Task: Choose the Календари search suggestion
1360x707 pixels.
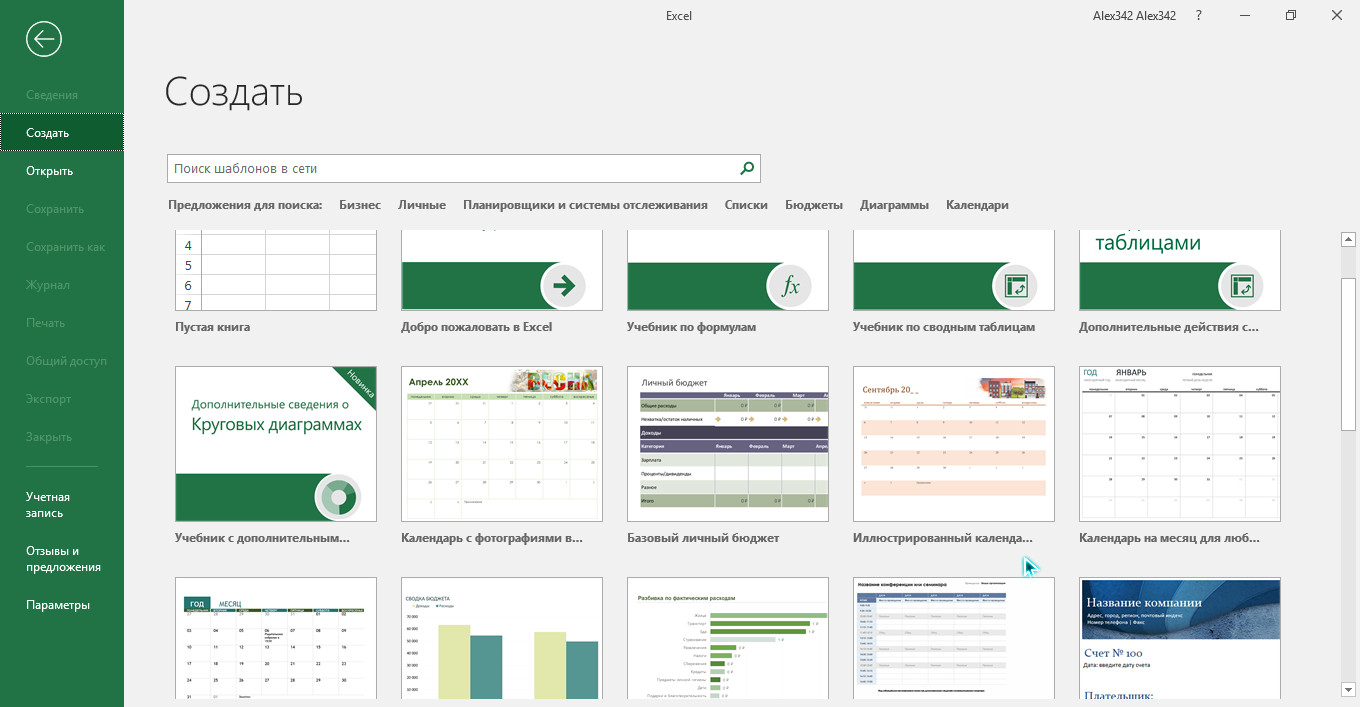Action: [x=977, y=205]
